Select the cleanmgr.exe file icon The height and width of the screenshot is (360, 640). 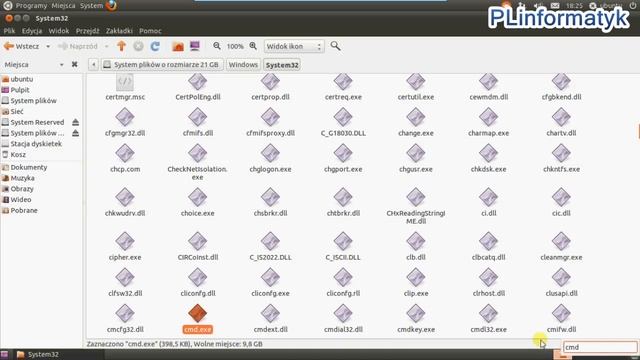(561, 242)
